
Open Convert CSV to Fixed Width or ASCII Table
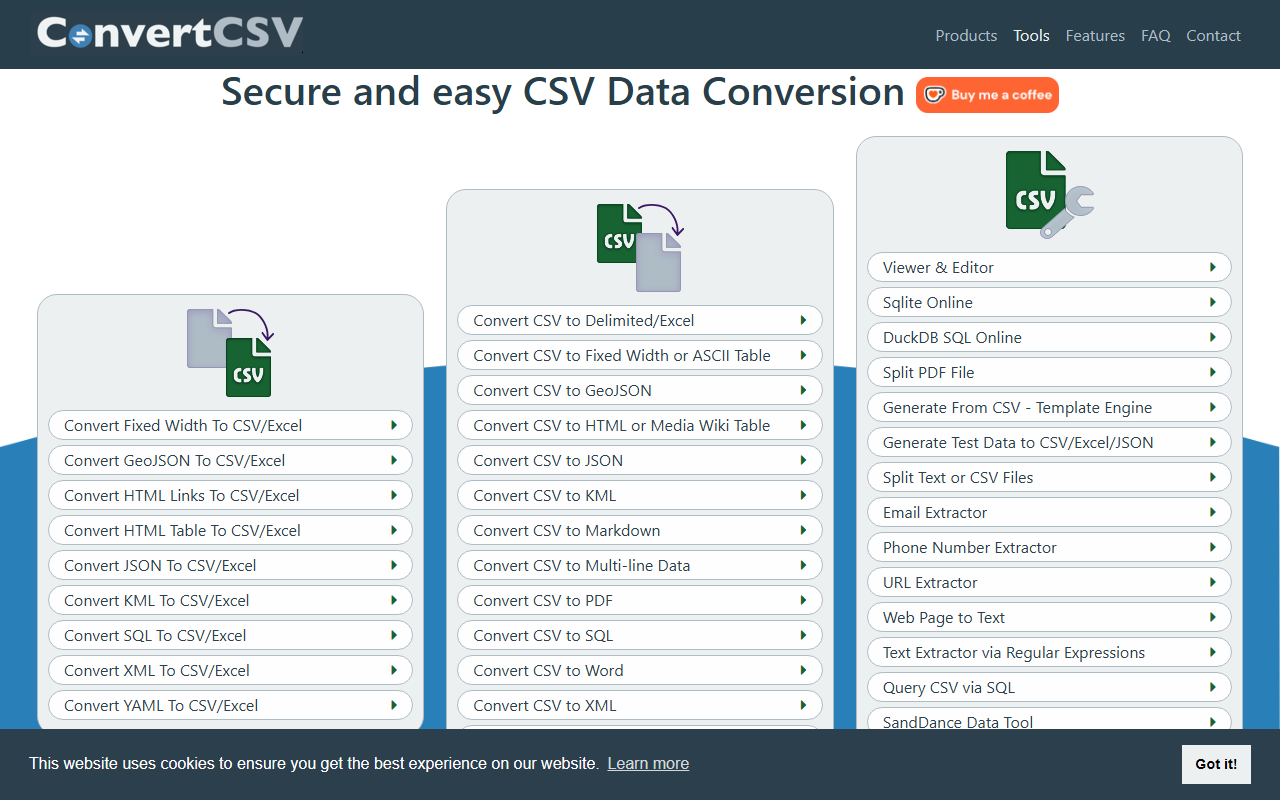[640, 355]
